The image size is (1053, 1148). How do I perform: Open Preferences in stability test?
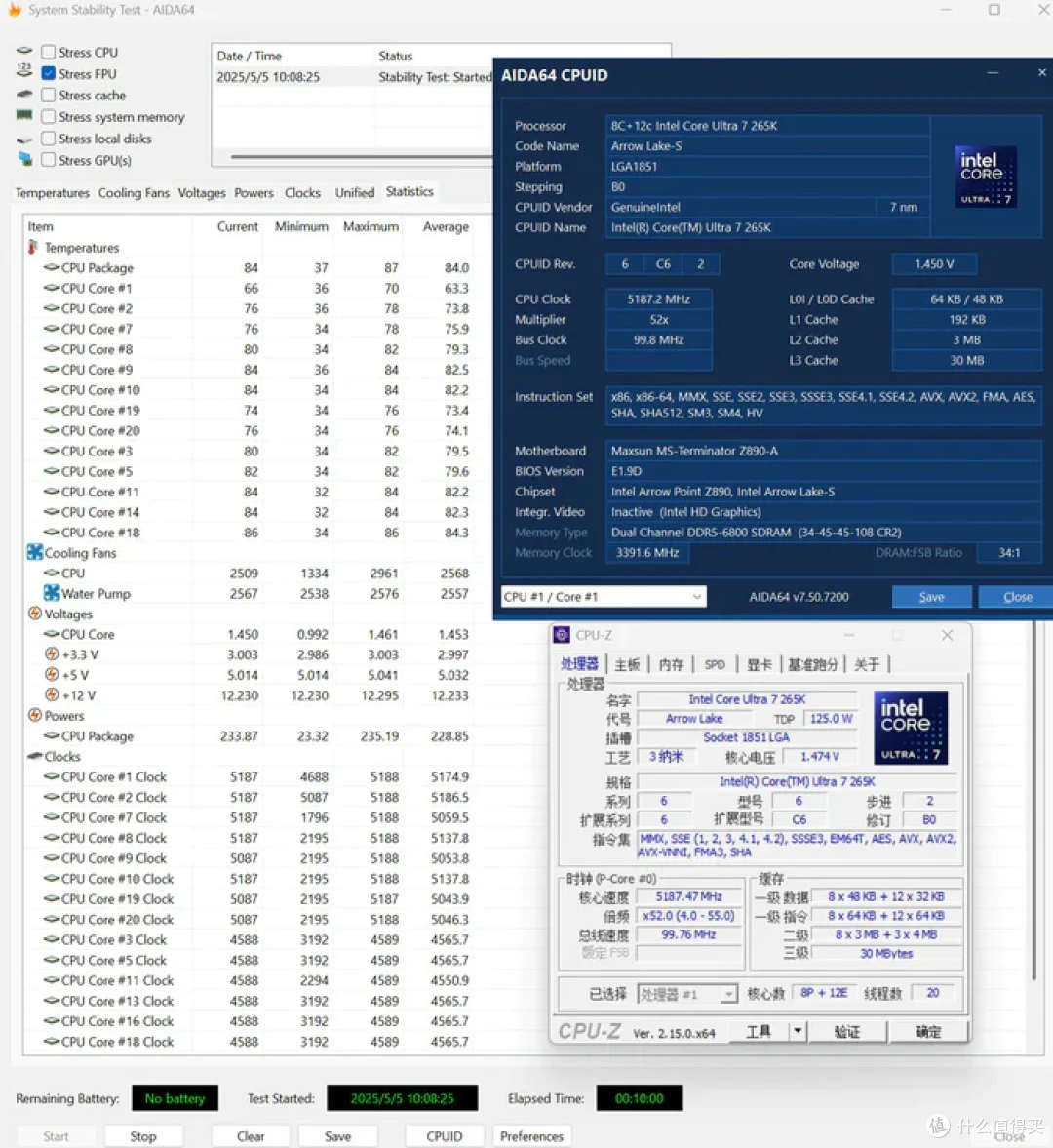click(531, 1136)
